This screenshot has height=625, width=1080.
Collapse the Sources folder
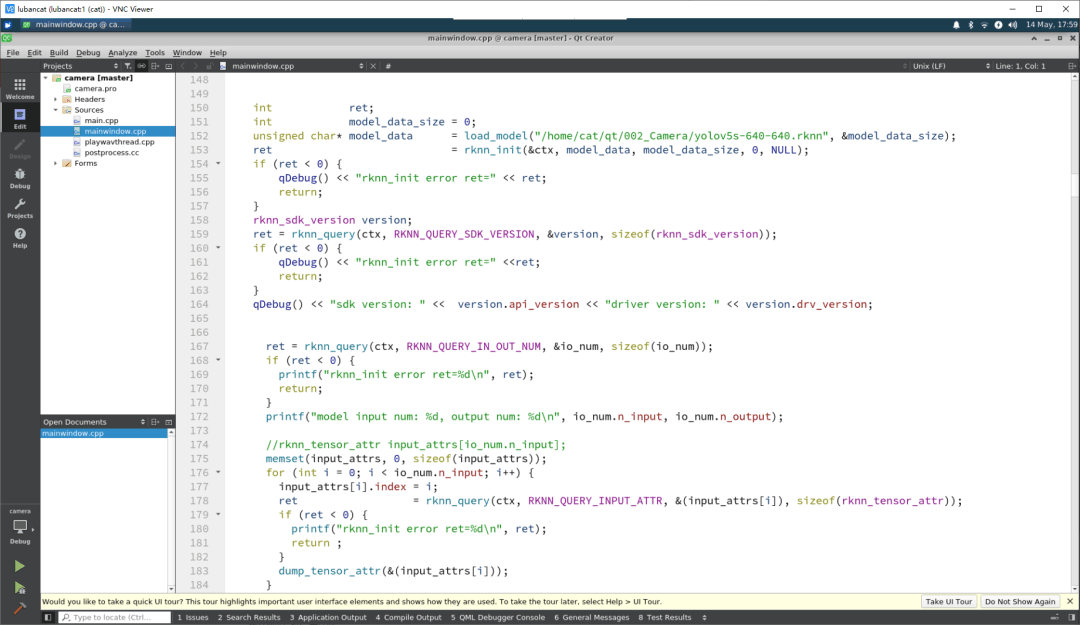(56, 110)
